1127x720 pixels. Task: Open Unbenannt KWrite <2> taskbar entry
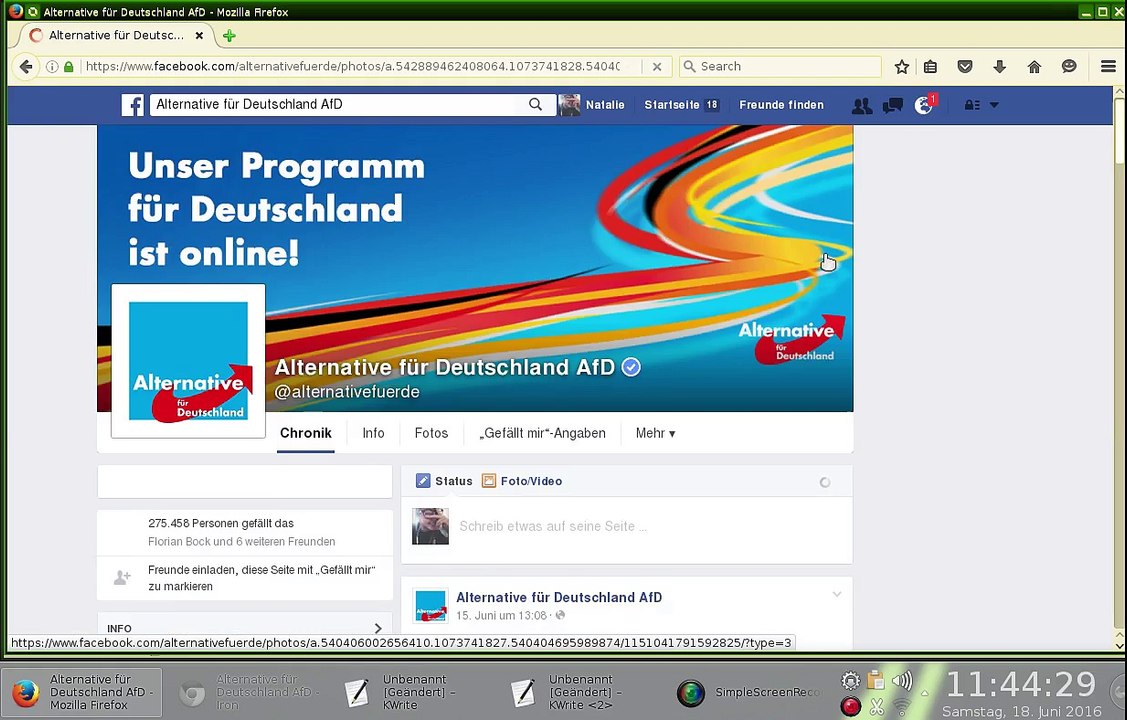(579, 692)
